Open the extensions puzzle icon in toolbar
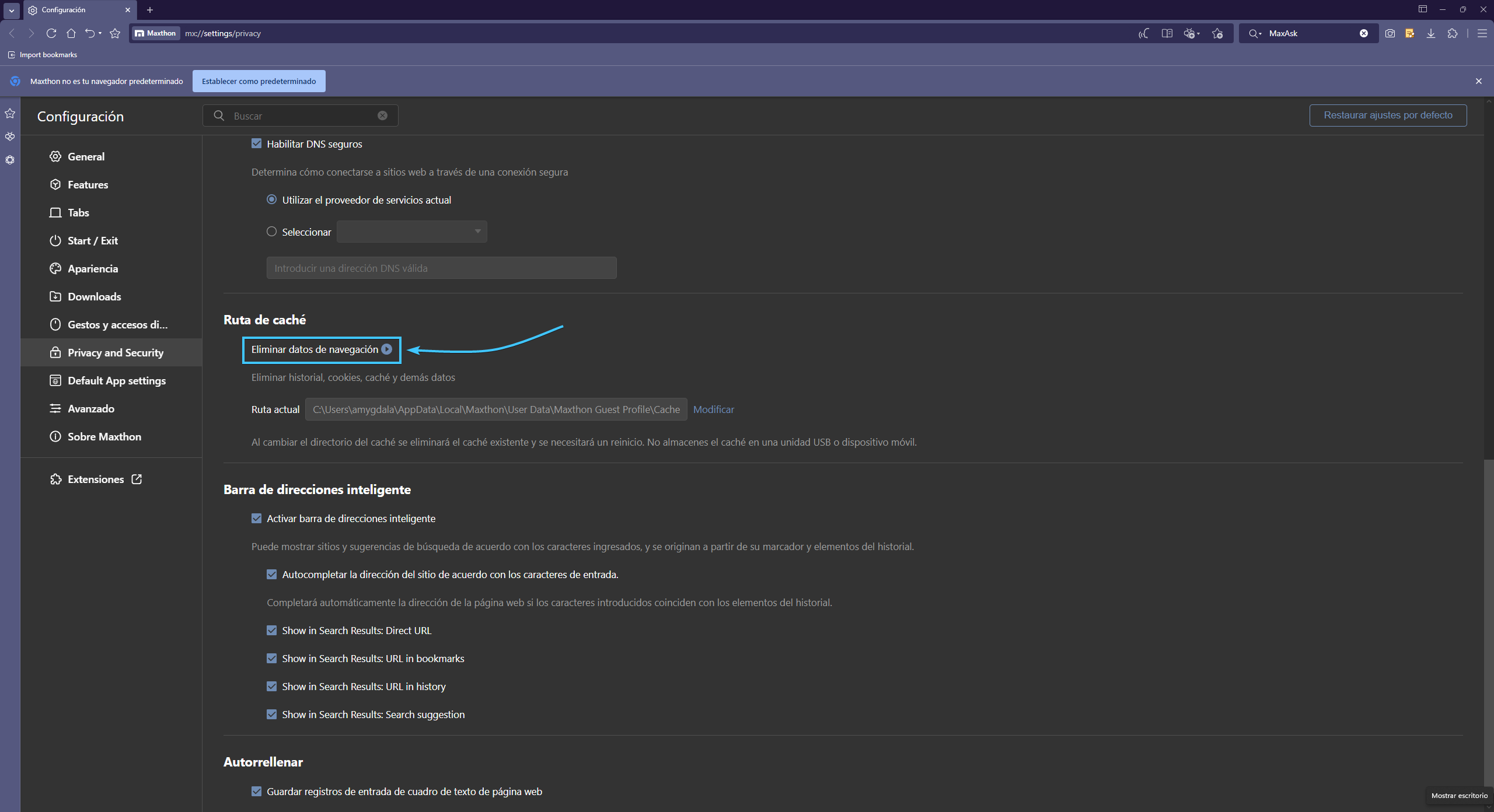Image resolution: width=1494 pixels, height=812 pixels. (1453, 33)
